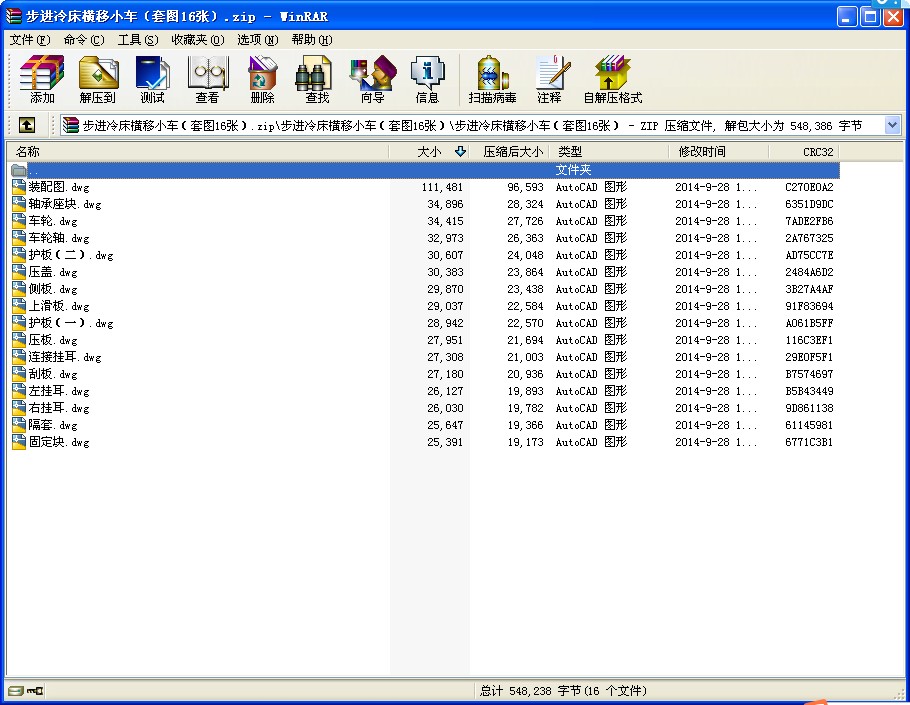Open the Tools (工具) menu
Viewport: 910px width, 705px height.
pyautogui.click(x=137, y=40)
